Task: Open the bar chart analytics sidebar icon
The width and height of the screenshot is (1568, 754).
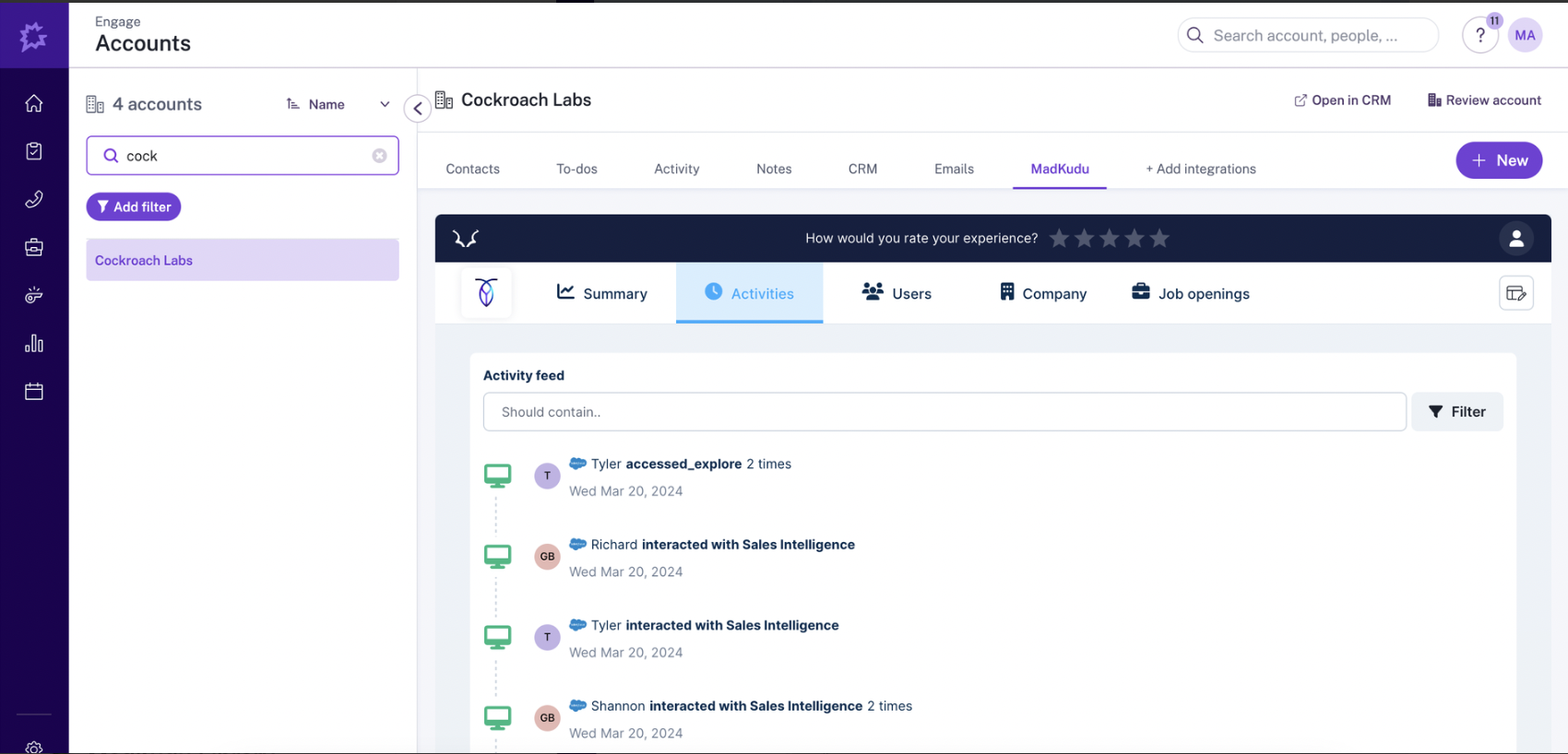Action: click(x=34, y=343)
